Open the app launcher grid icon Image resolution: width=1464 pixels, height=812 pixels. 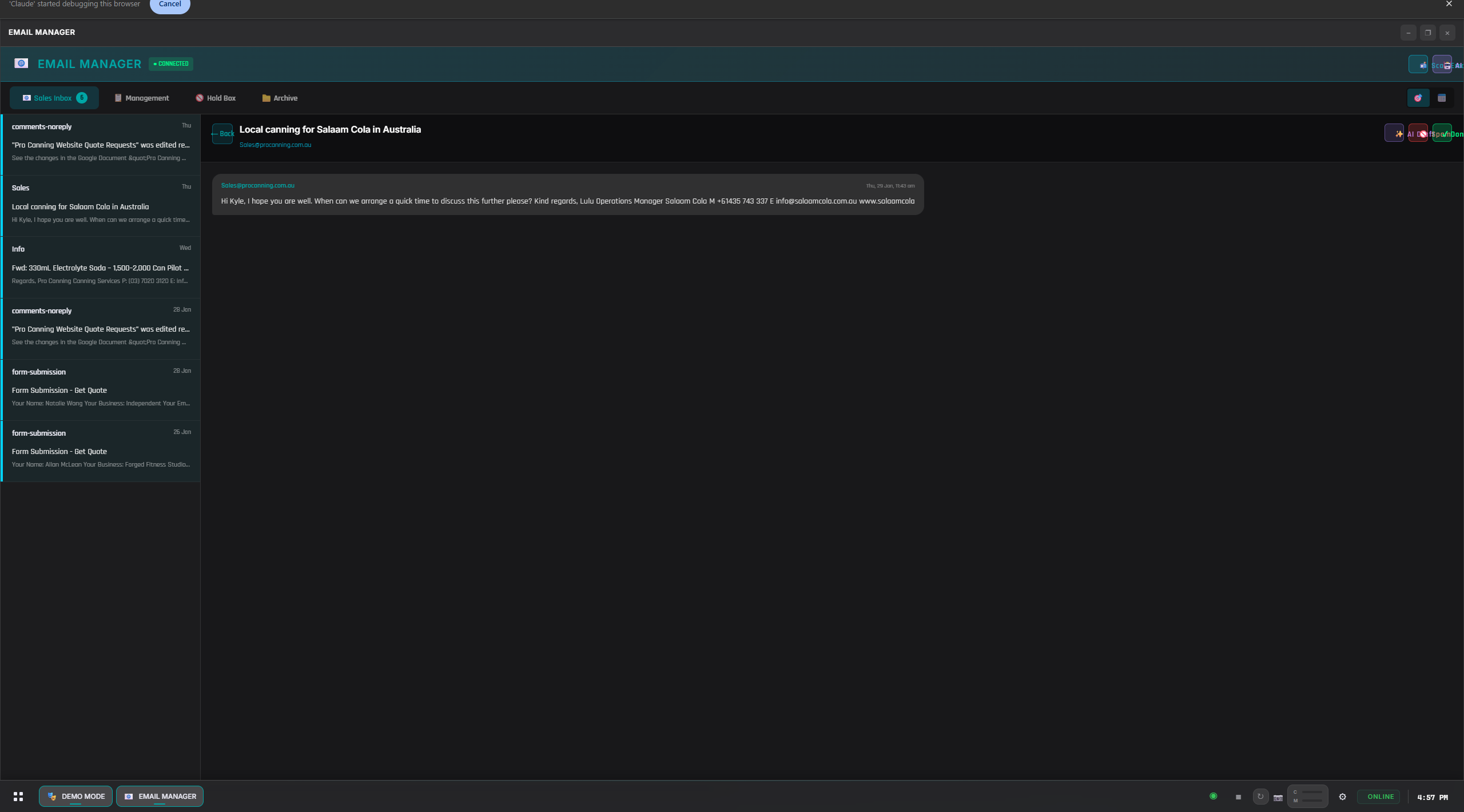(18, 797)
